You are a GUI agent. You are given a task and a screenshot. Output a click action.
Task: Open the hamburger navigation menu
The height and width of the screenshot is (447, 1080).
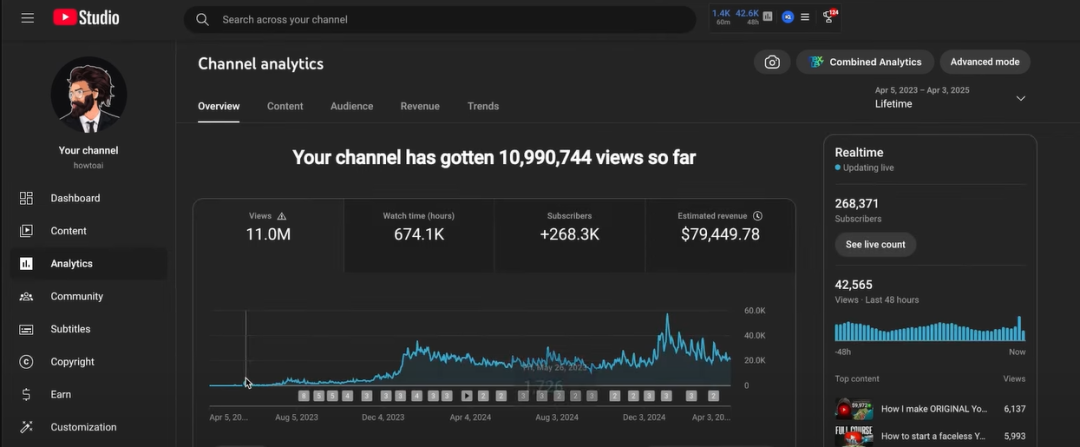point(27,19)
